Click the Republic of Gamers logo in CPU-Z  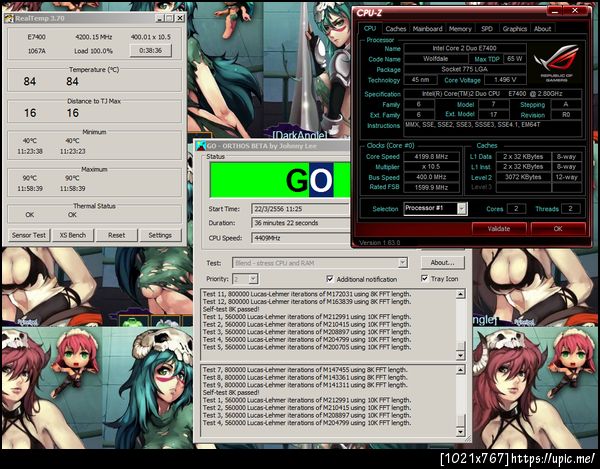pos(557,63)
